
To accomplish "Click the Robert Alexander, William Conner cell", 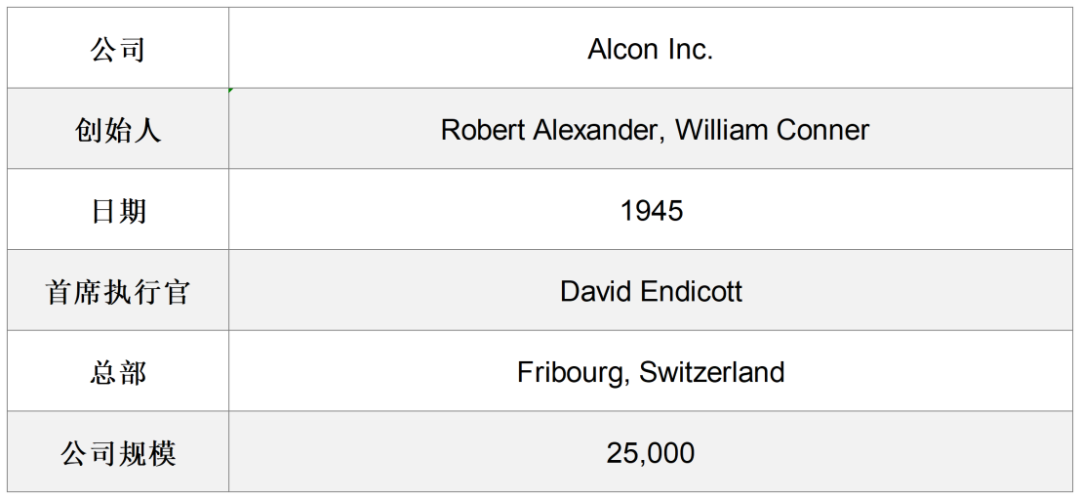I will click(650, 129).
